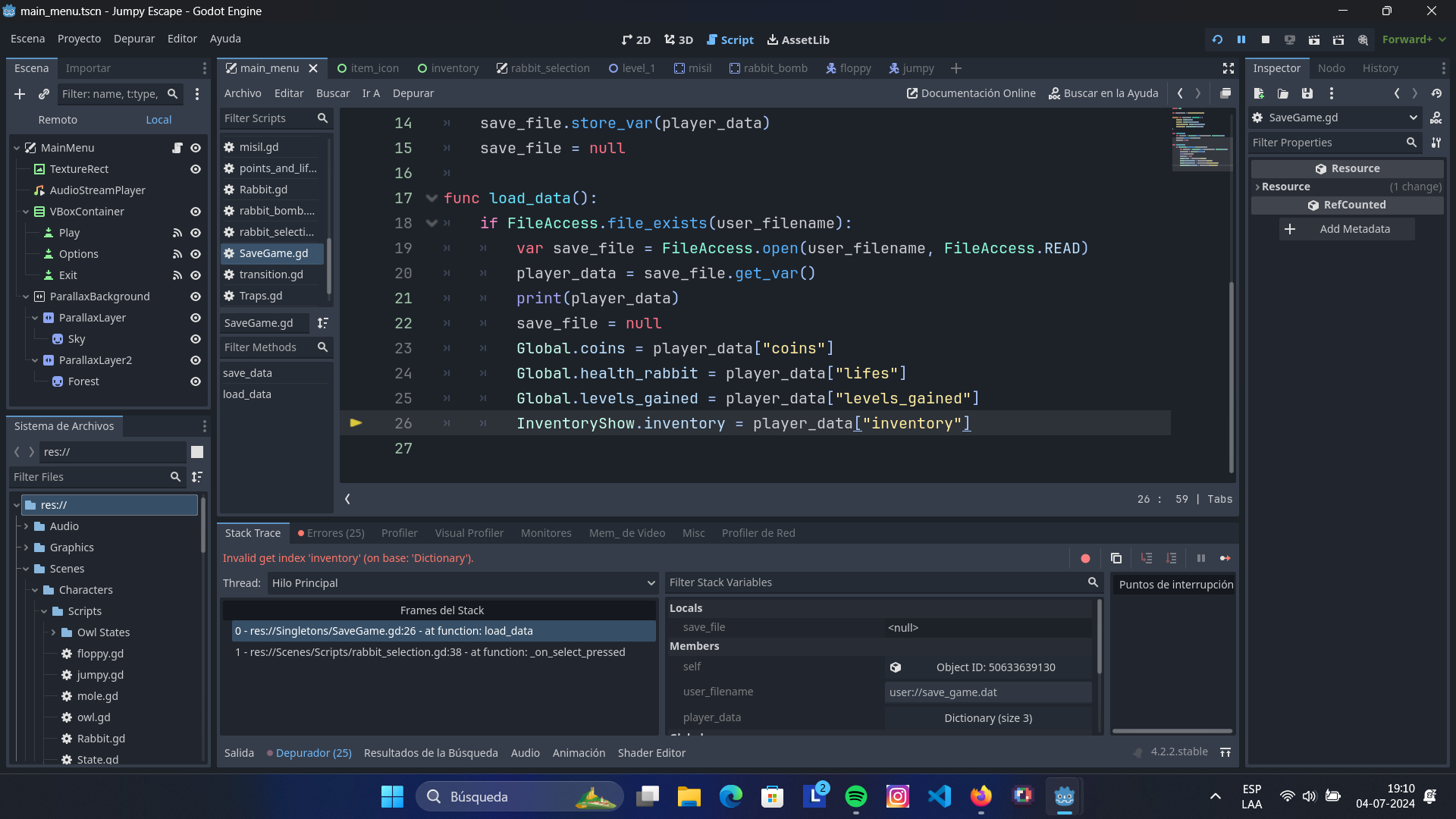Screen dimensions: 1456x819
Task: Click the Add Metadata button
Action: 1347,229
